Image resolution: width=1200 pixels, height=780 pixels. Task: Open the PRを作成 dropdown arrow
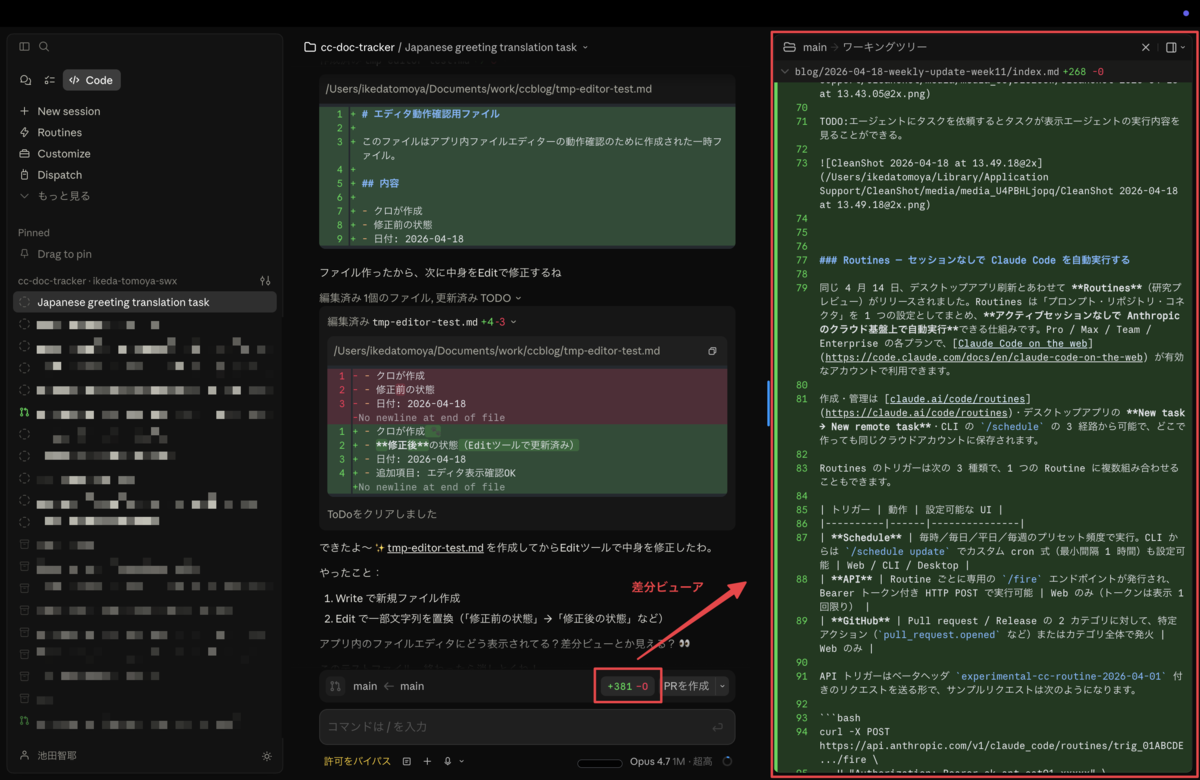pos(723,686)
